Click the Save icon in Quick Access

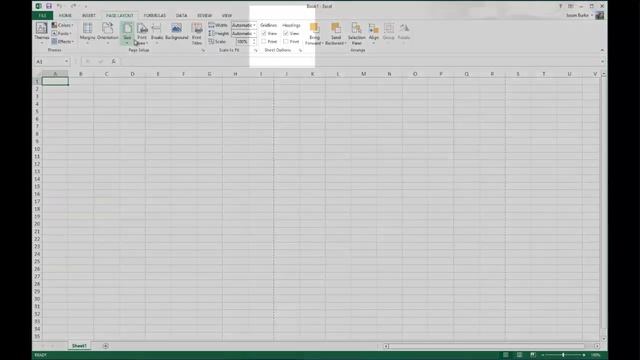(x=49, y=6)
